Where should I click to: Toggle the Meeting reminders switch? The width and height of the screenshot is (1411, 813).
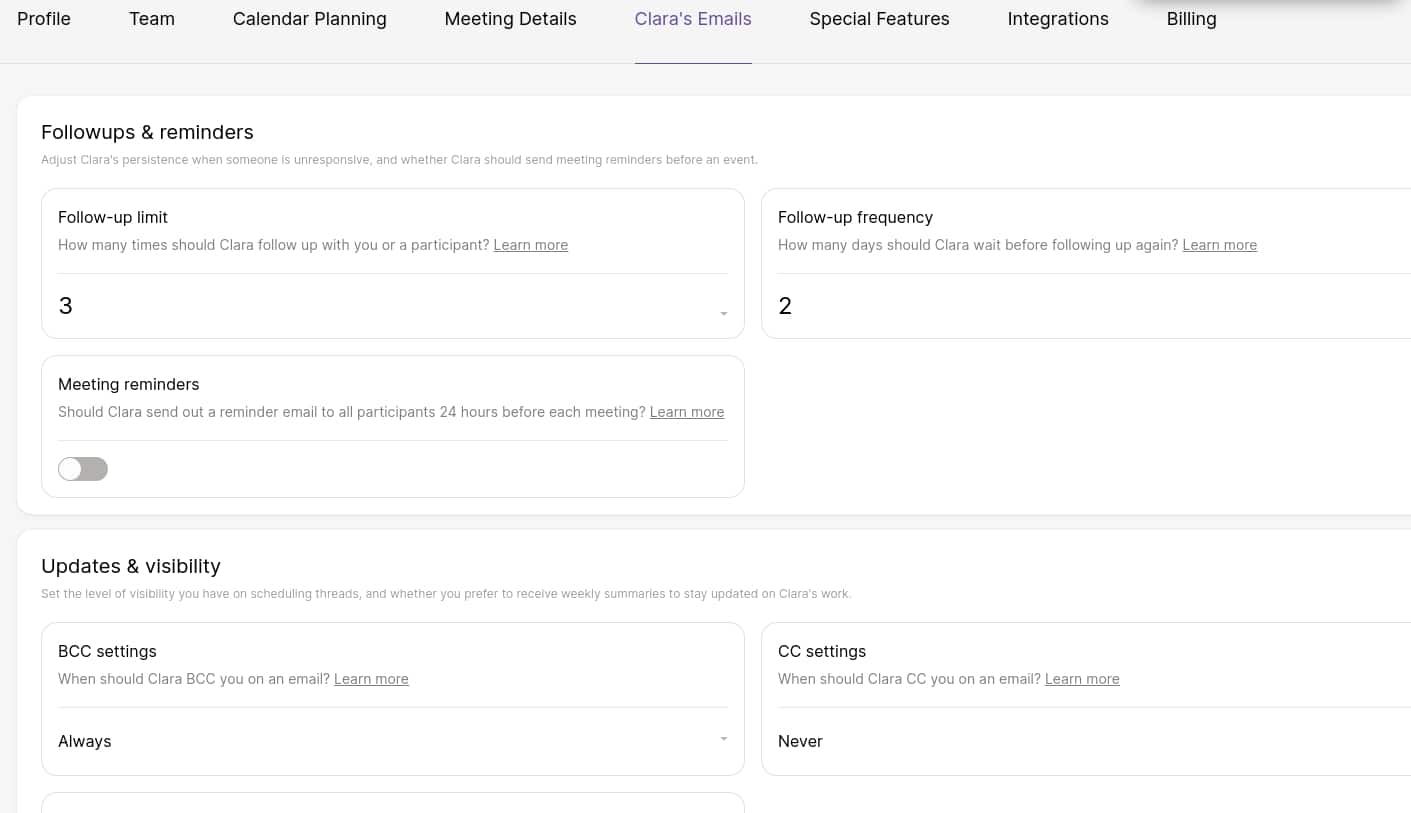pyautogui.click(x=83, y=469)
